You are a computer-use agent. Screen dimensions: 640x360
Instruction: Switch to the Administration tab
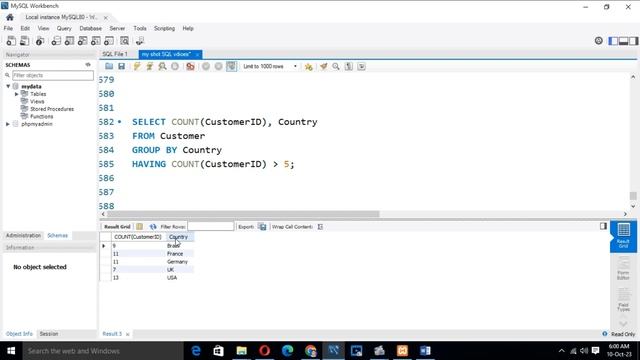coord(23,236)
